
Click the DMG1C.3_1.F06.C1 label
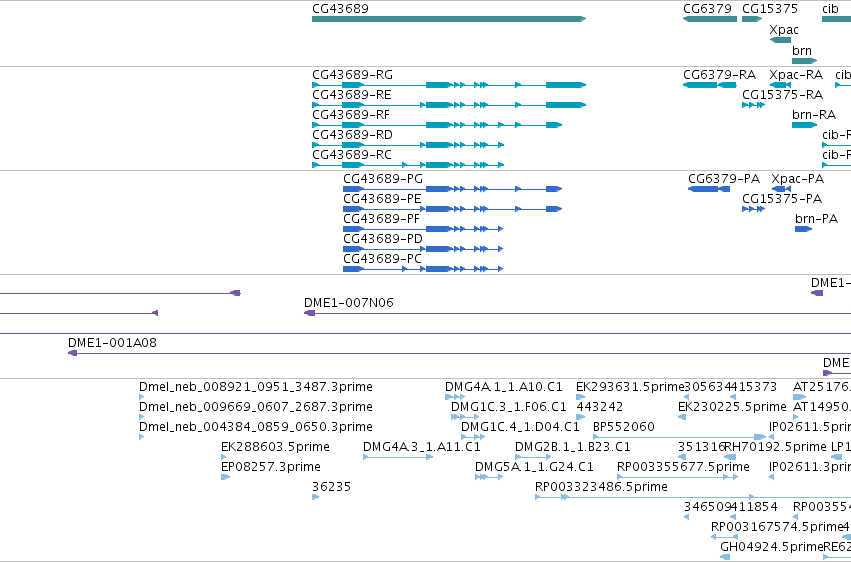(x=509, y=407)
